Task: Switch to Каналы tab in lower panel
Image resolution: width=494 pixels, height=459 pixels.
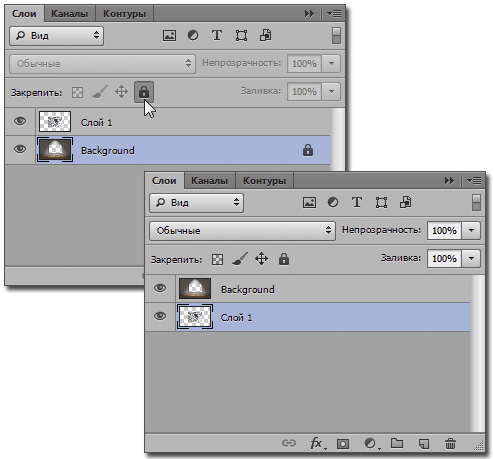Action: pyautogui.click(x=210, y=181)
